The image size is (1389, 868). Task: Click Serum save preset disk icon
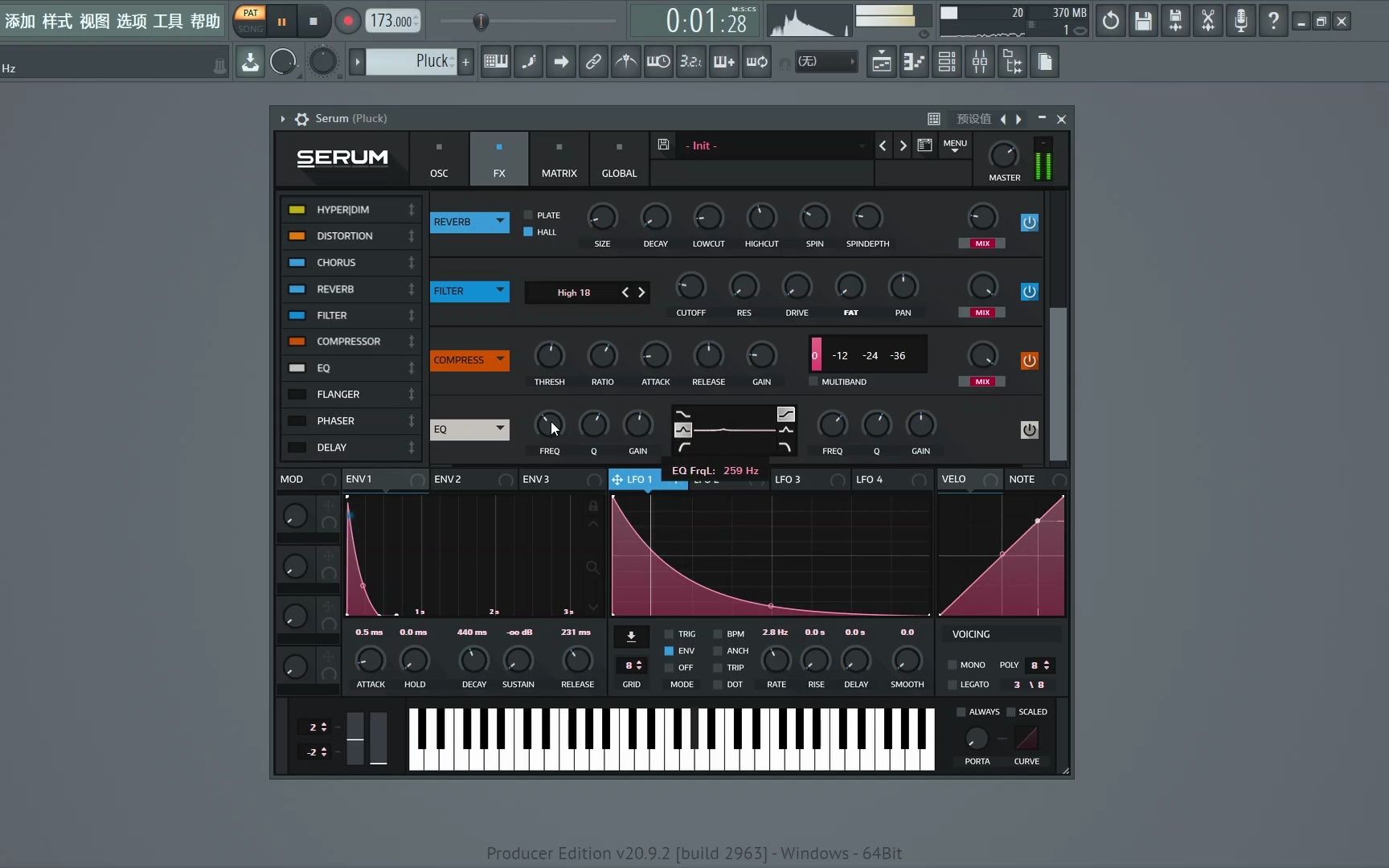(x=663, y=145)
